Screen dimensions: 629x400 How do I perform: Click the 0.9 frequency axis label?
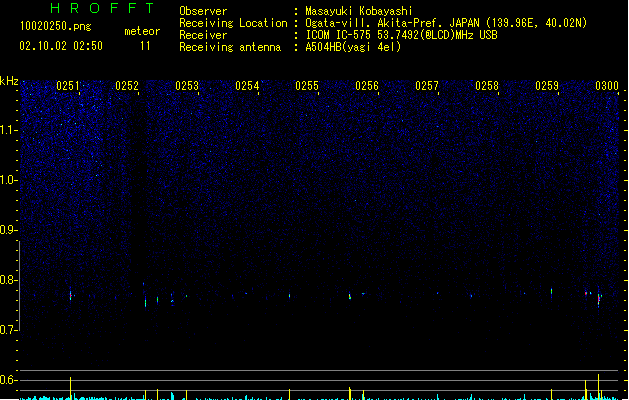click(x=8, y=230)
